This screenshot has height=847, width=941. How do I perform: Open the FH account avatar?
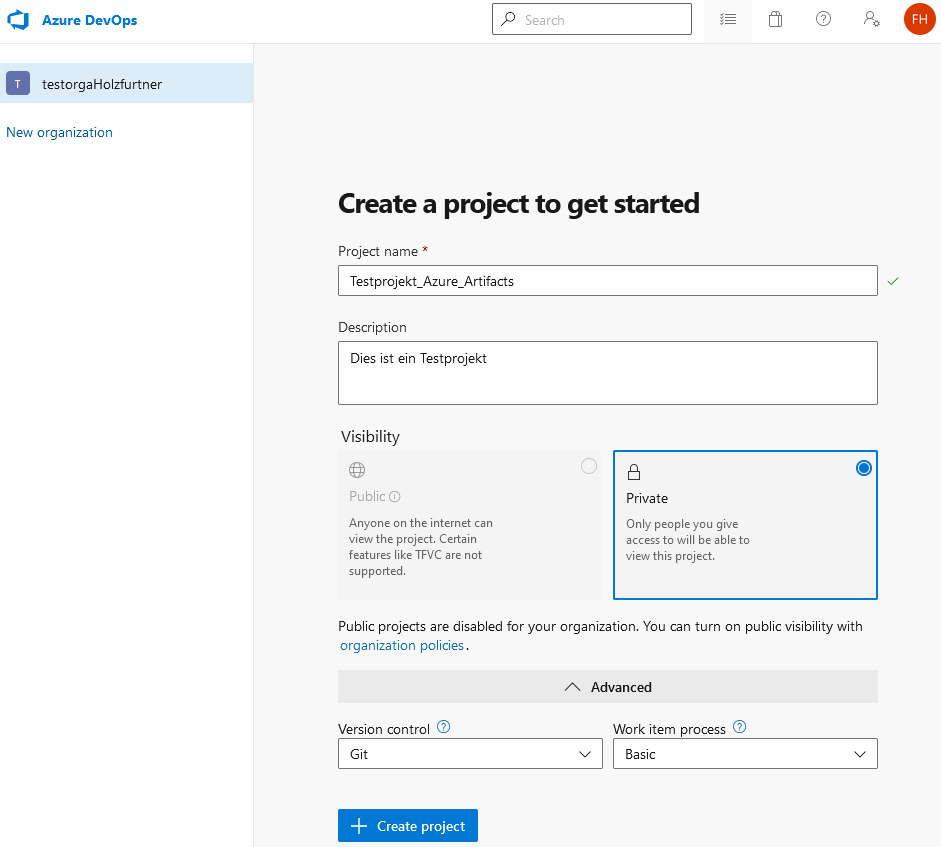pos(919,19)
